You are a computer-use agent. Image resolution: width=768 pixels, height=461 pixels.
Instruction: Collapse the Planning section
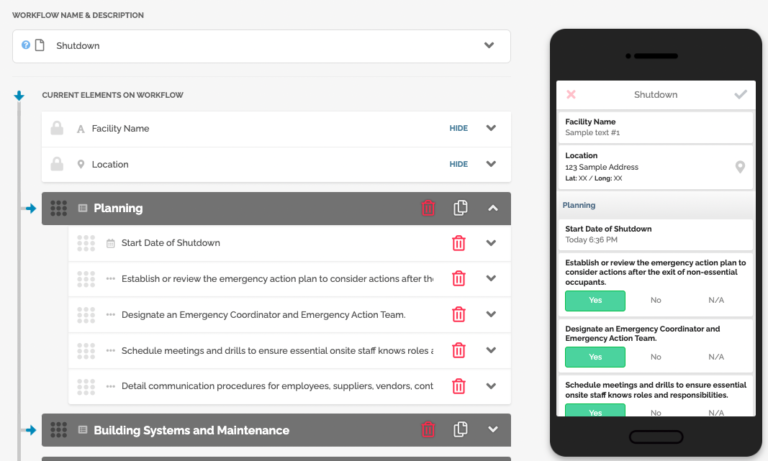(x=492, y=208)
